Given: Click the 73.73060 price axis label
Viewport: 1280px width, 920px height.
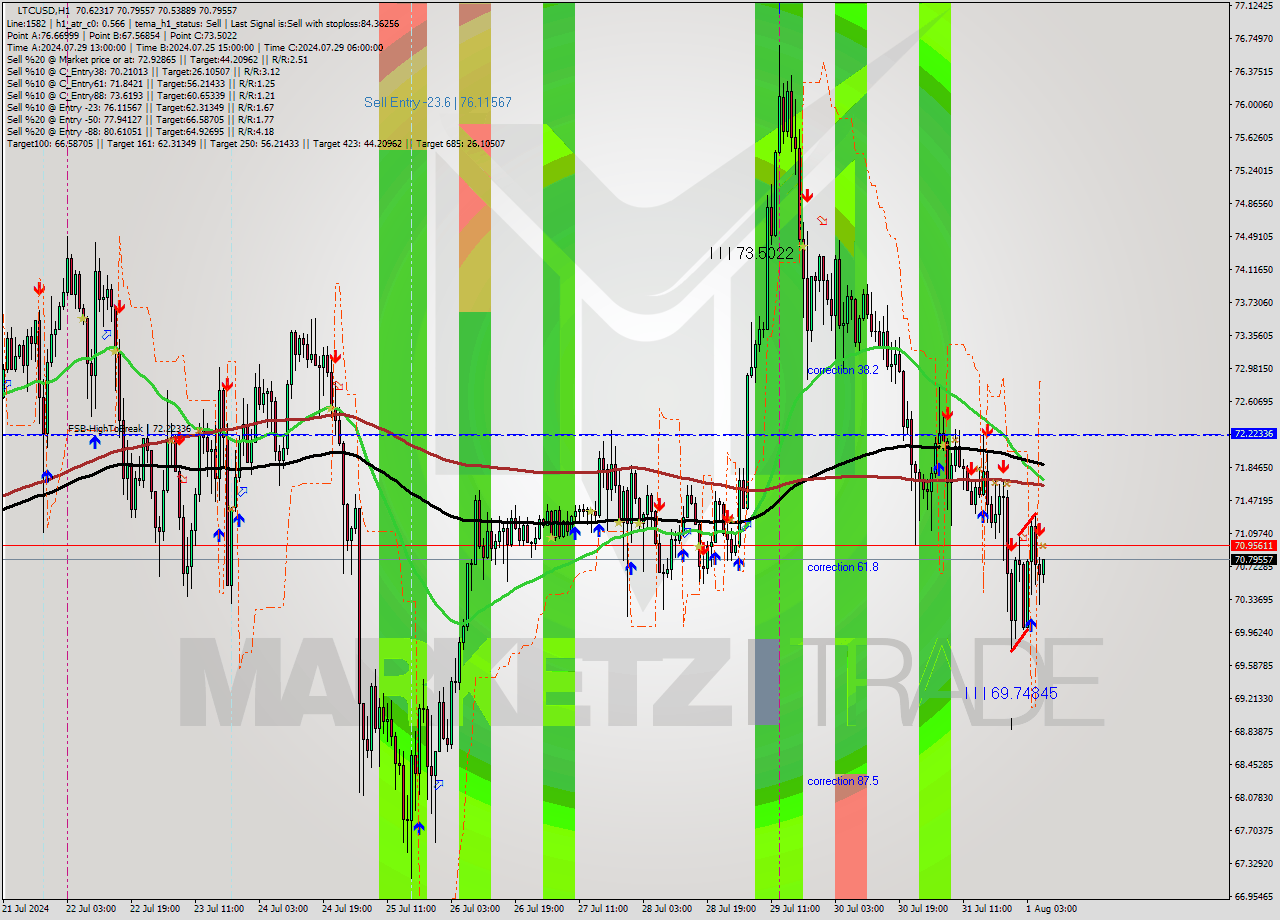Looking at the screenshot, I should coord(1254,303).
